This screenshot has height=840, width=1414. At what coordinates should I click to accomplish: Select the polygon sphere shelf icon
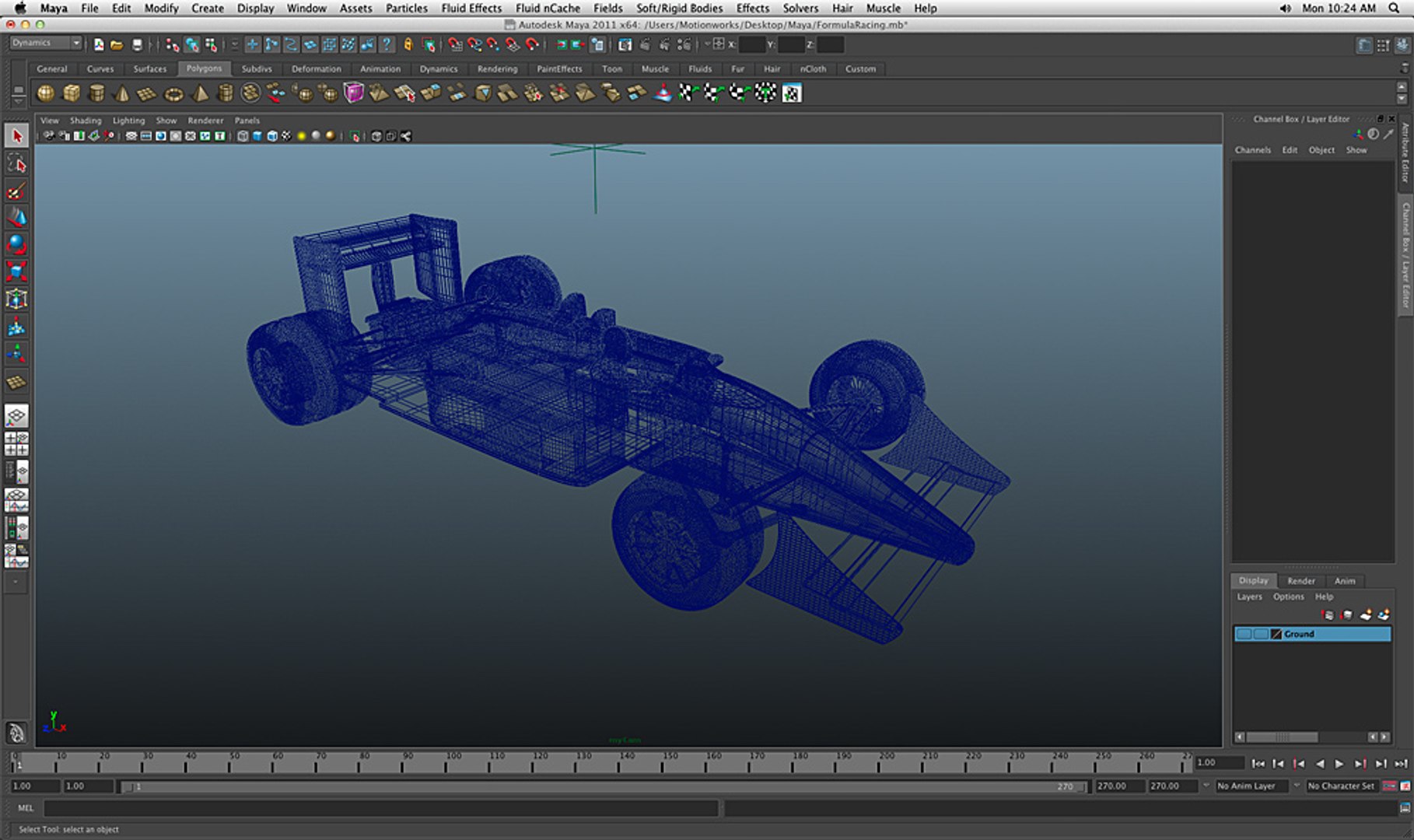46,93
